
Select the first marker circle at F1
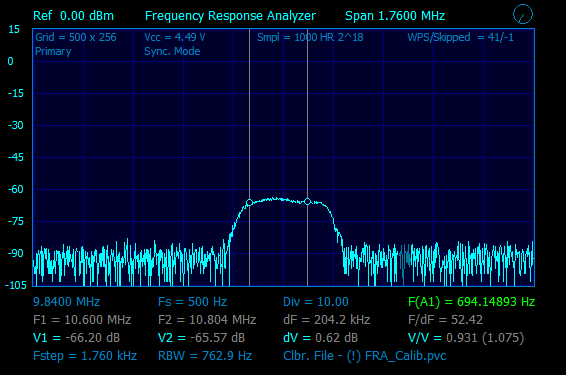(x=249, y=202)
